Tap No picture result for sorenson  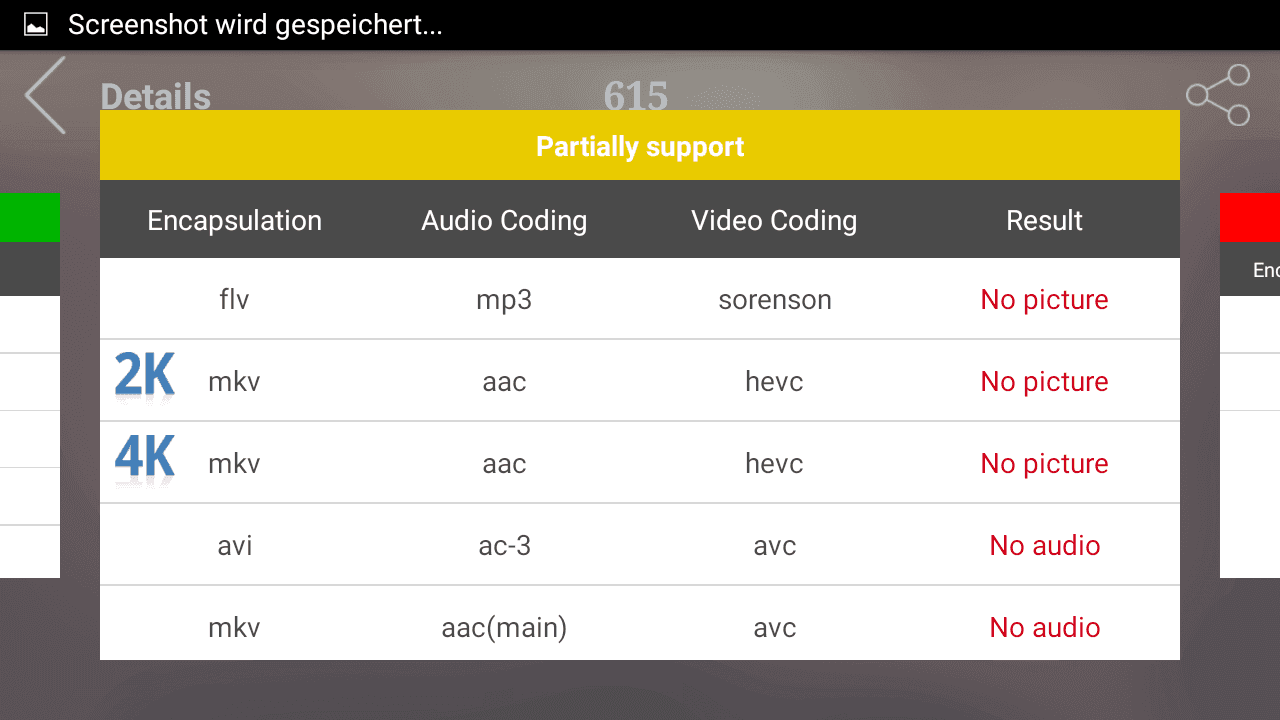[x=1045, y=299]
